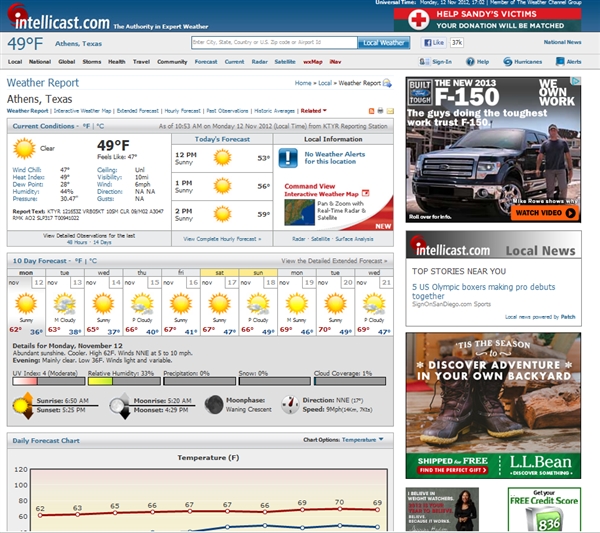The width and height of the screenshot is (600, 533).
Task: Click the Facebook Like button
Action: tap(434, 42)
